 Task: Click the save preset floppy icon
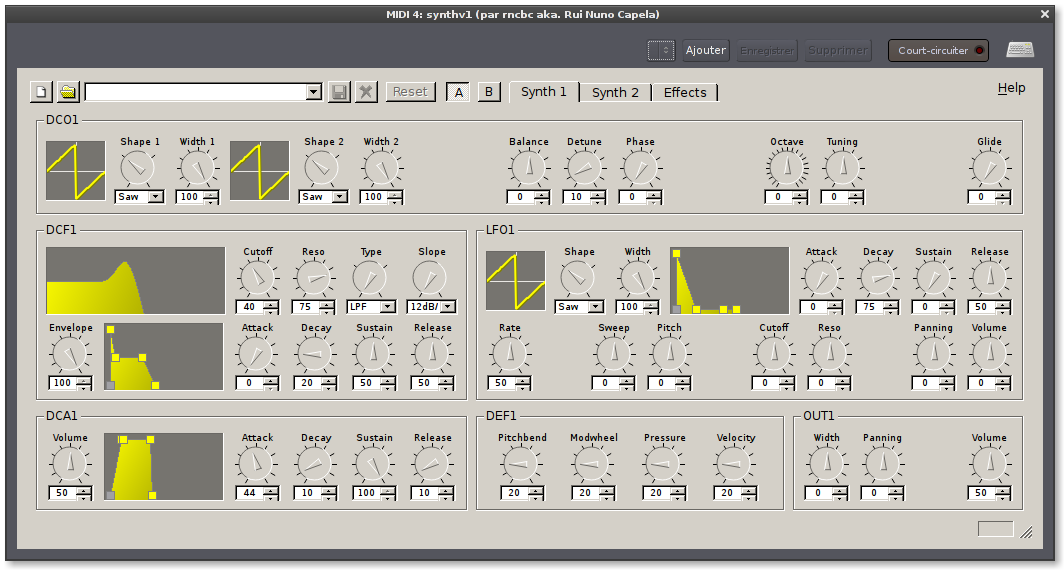(x=339, y=92)
